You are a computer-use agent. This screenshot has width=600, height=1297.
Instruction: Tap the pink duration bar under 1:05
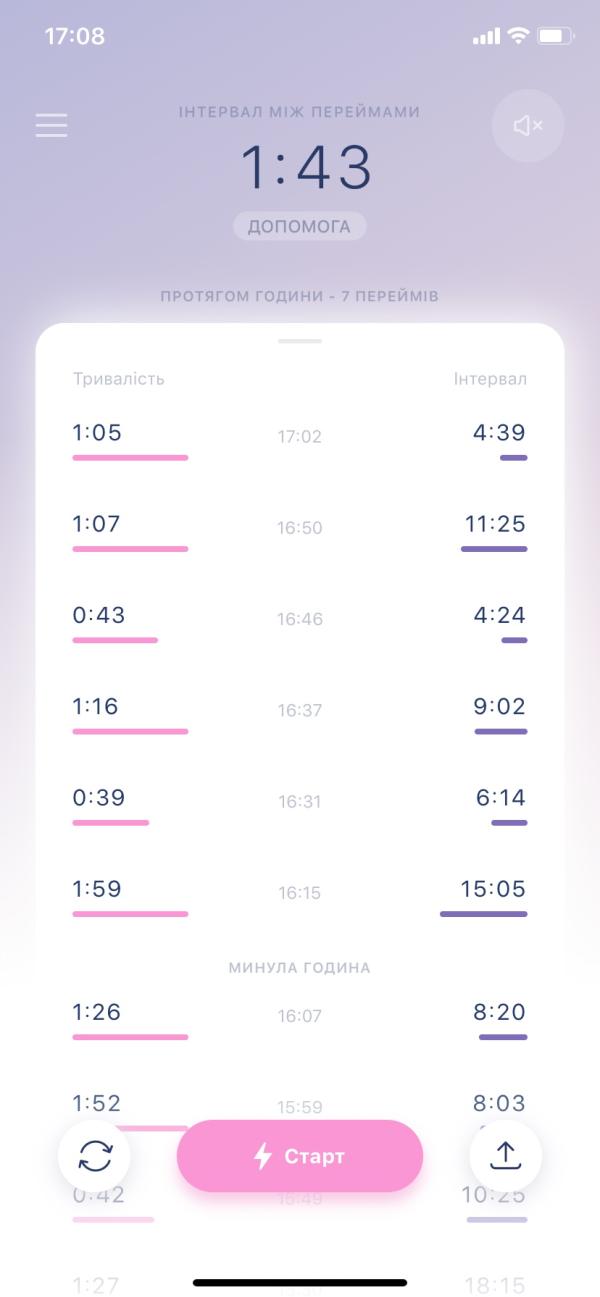coord(130,458)
